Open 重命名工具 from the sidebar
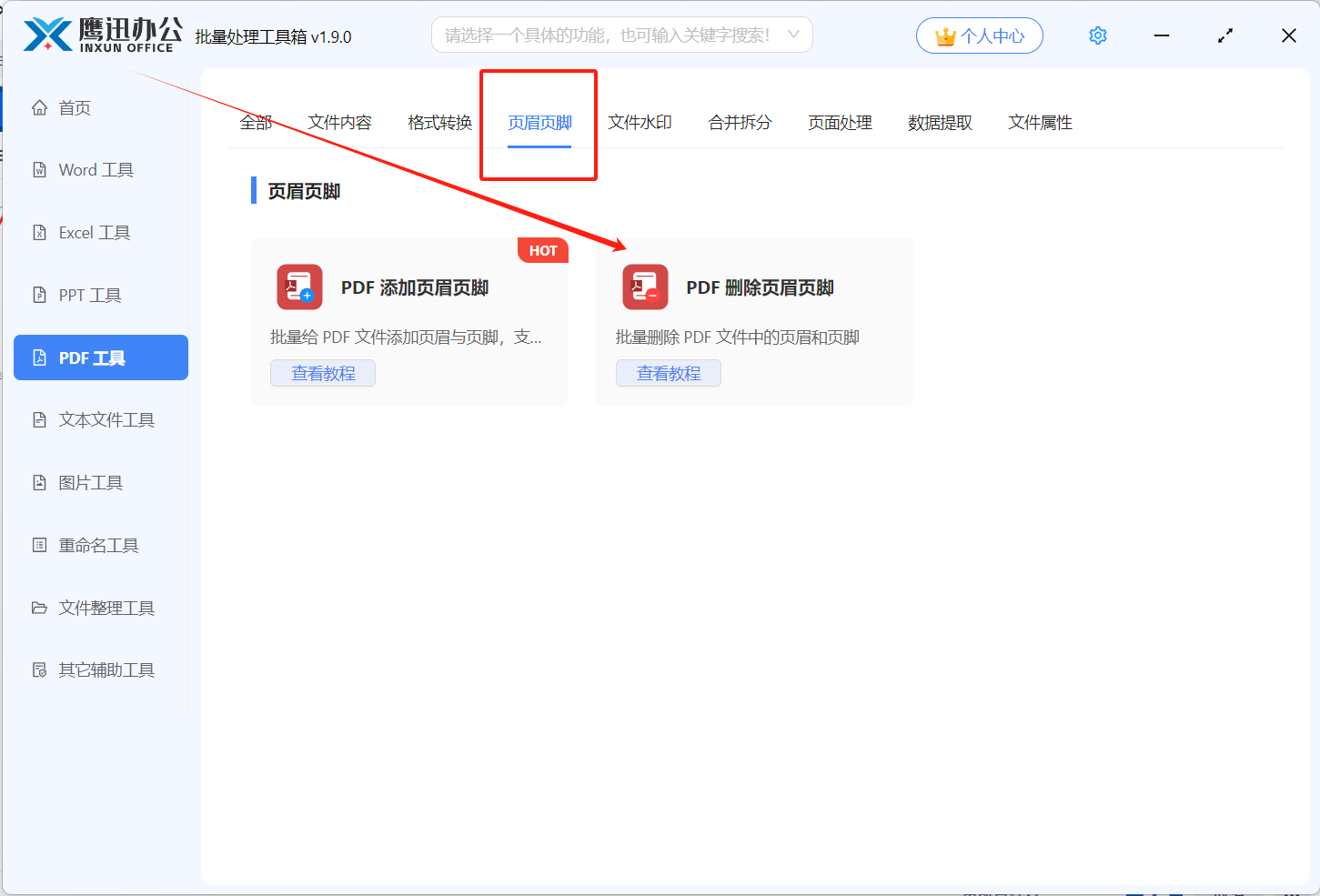The width and height of the screenshot is (1320, 896). (98, 545)
